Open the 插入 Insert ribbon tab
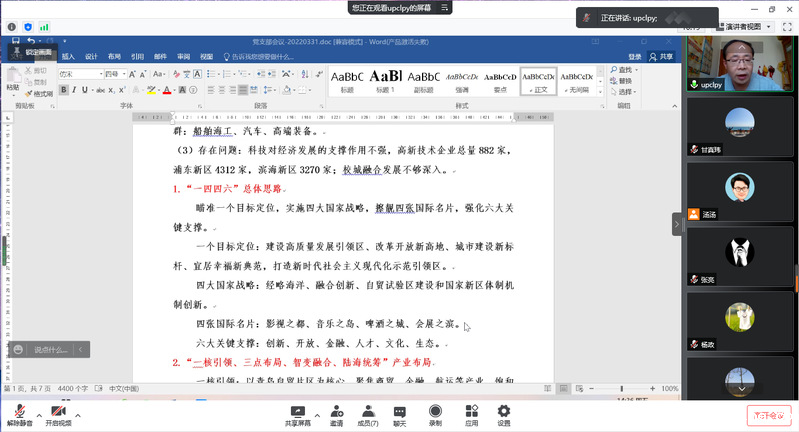799x432 pixels. click(x=68, y=57)
